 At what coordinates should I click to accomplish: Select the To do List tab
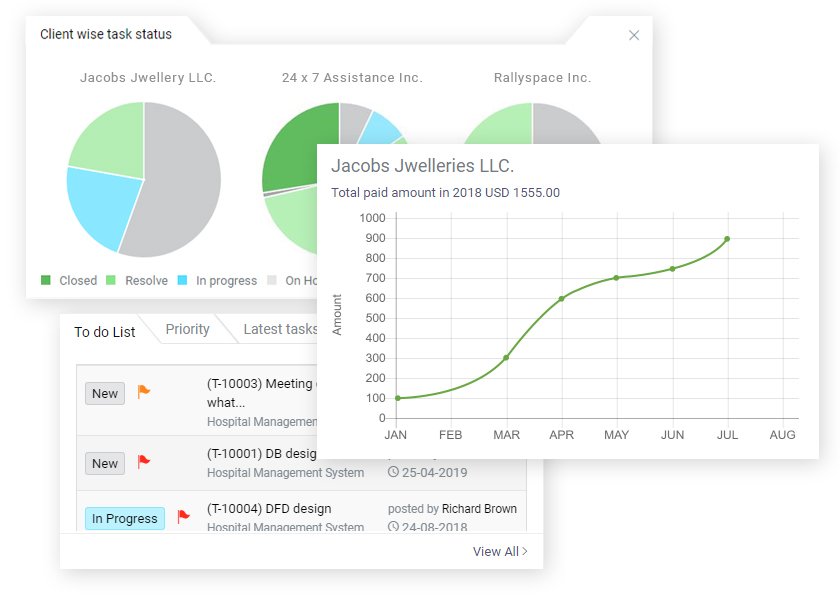105,331
